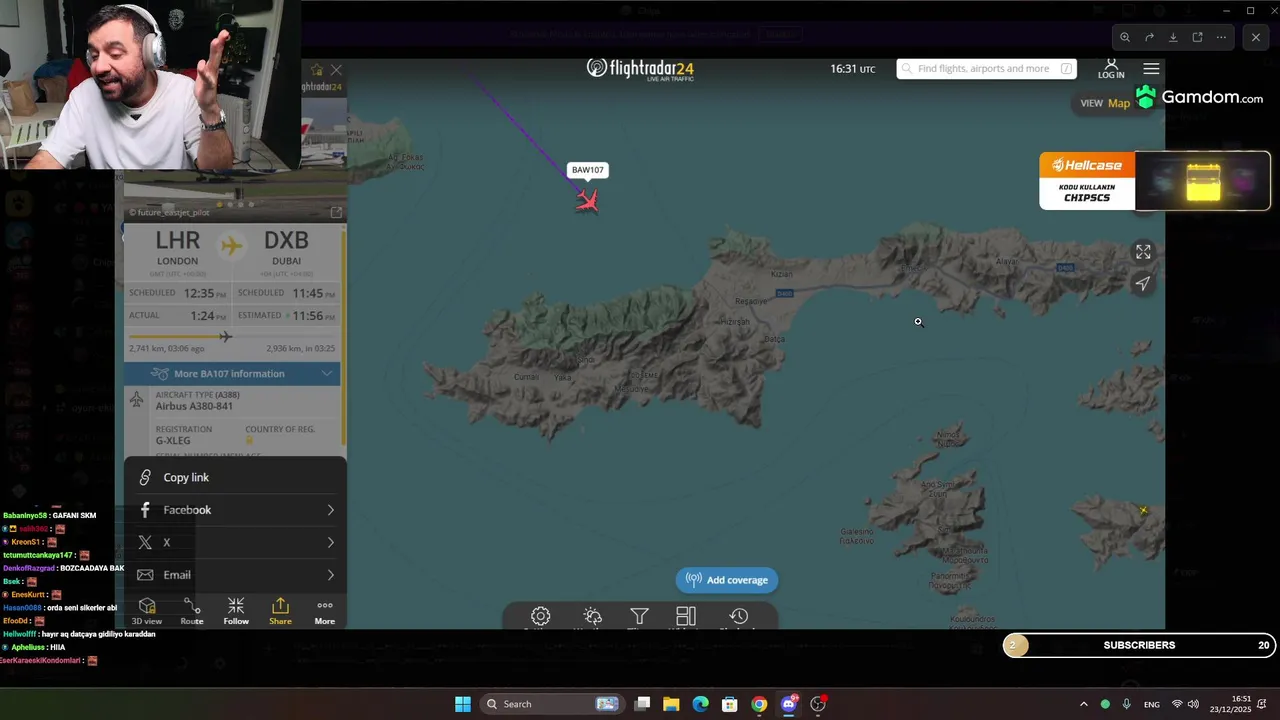The image size is (1280, 720).
Task: Open the Widgets layout icon
Action: (686, 617)
